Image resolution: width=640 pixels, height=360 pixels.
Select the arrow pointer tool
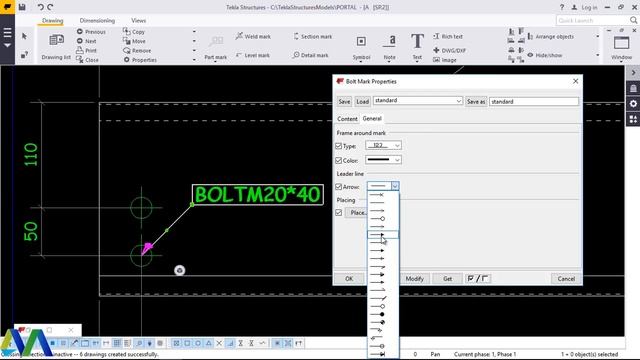24,36
